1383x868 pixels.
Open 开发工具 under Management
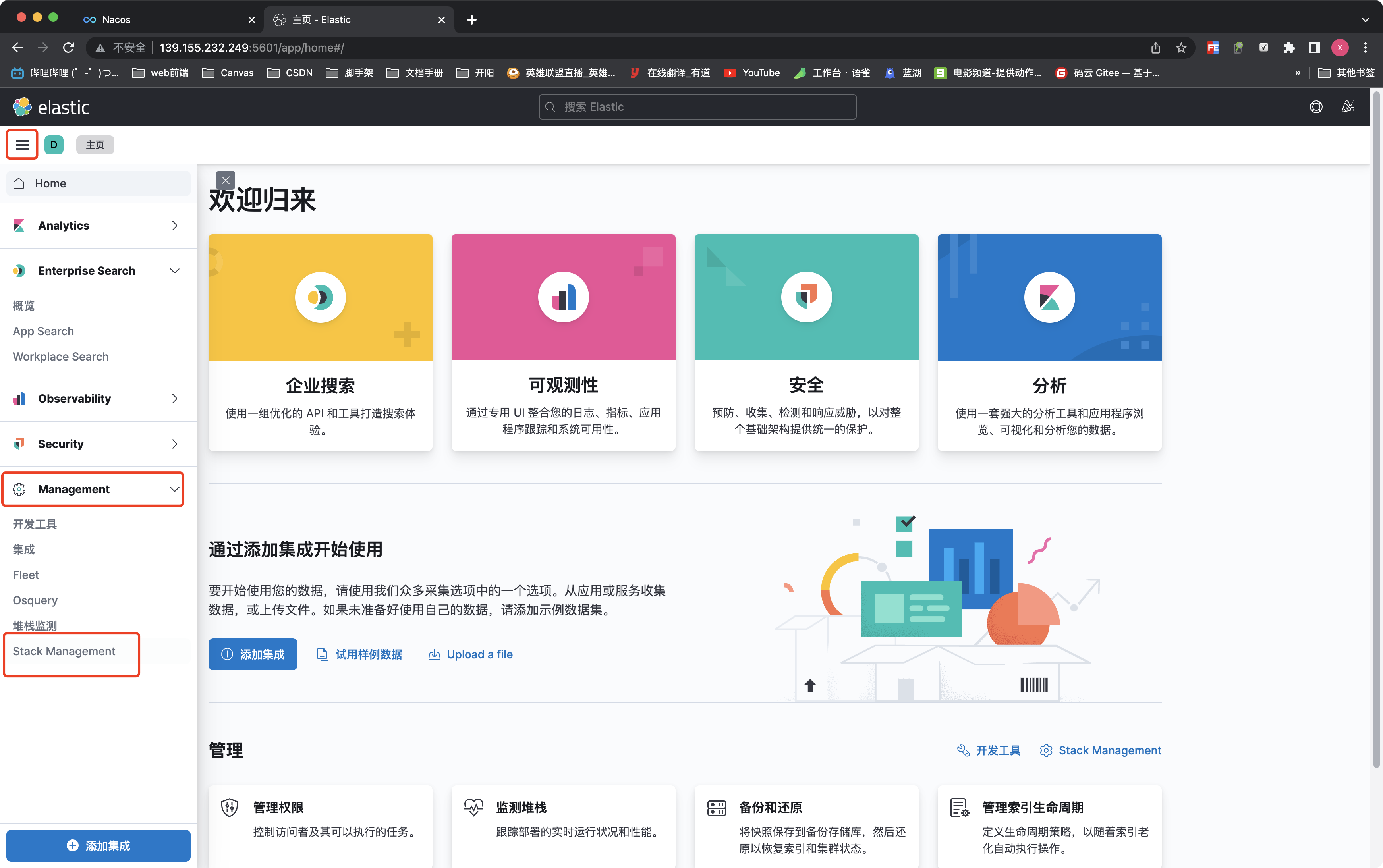coord(35,524)
